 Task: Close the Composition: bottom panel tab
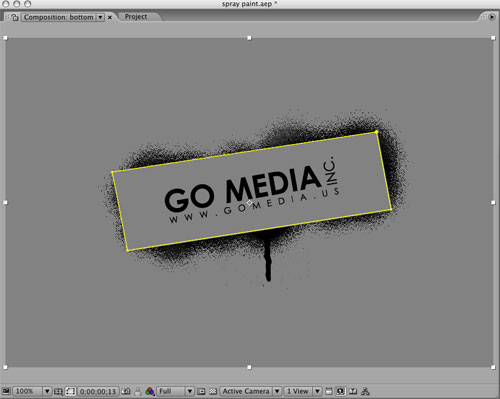110,17
